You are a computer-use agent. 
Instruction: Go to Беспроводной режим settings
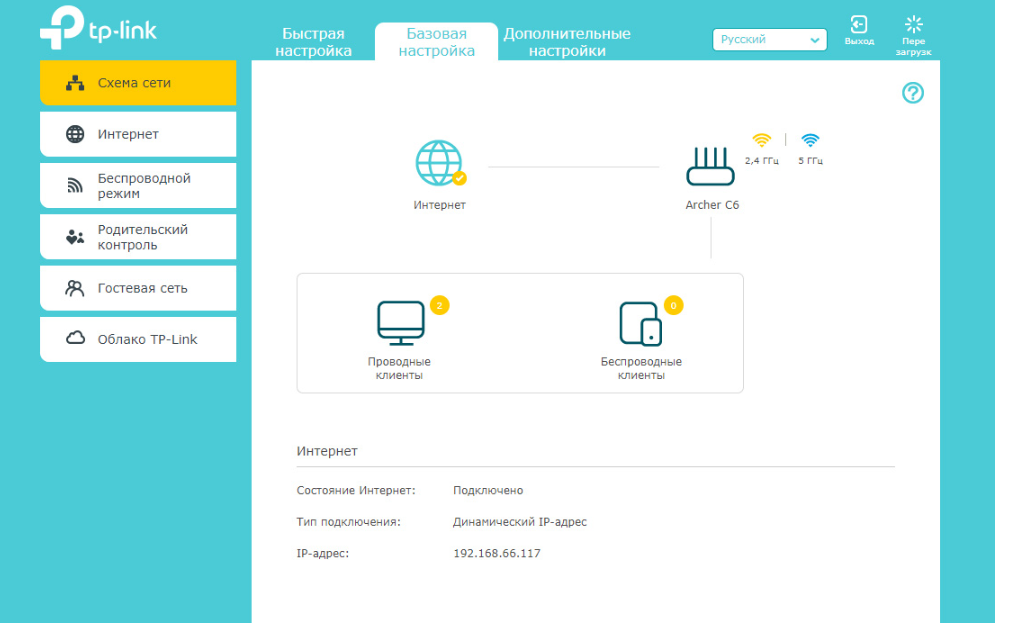[138, 185]
